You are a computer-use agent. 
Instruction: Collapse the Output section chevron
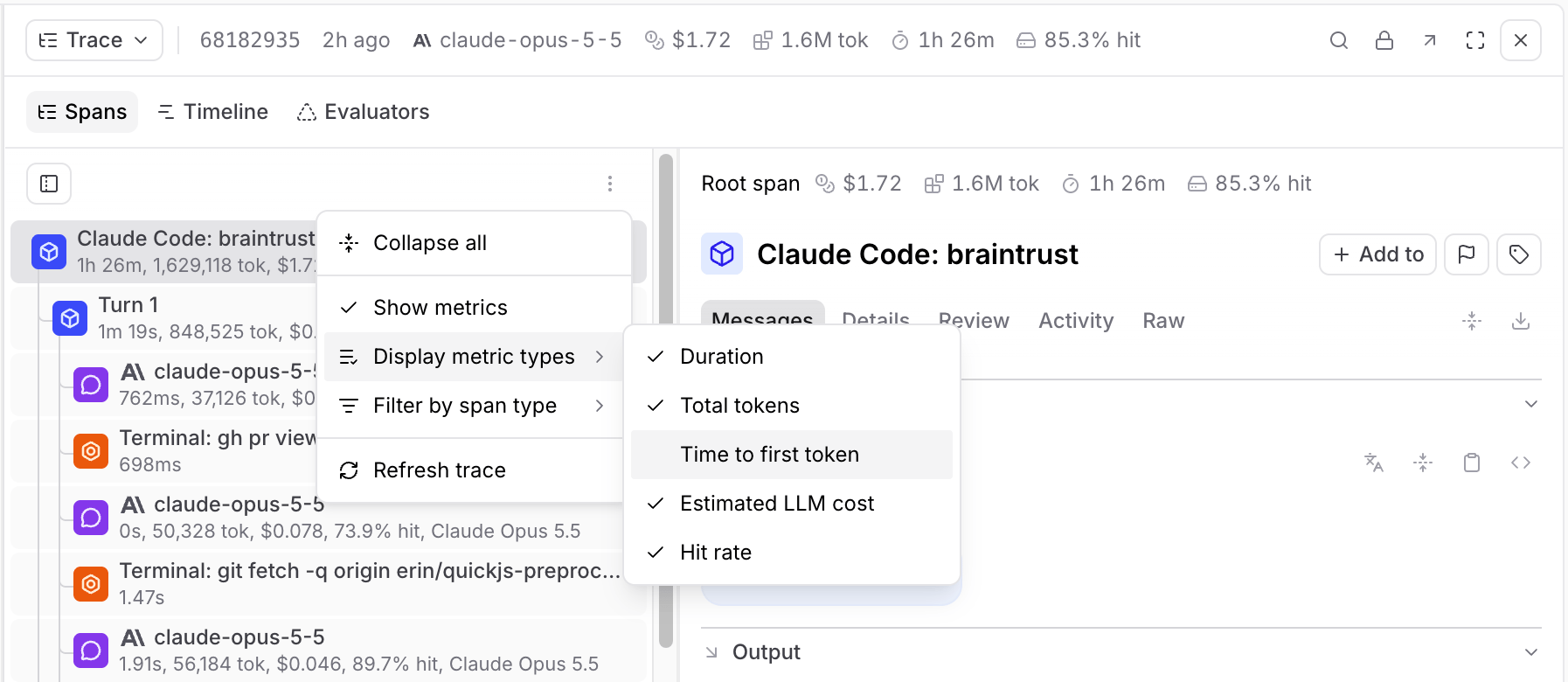[x=1530, y=652]
